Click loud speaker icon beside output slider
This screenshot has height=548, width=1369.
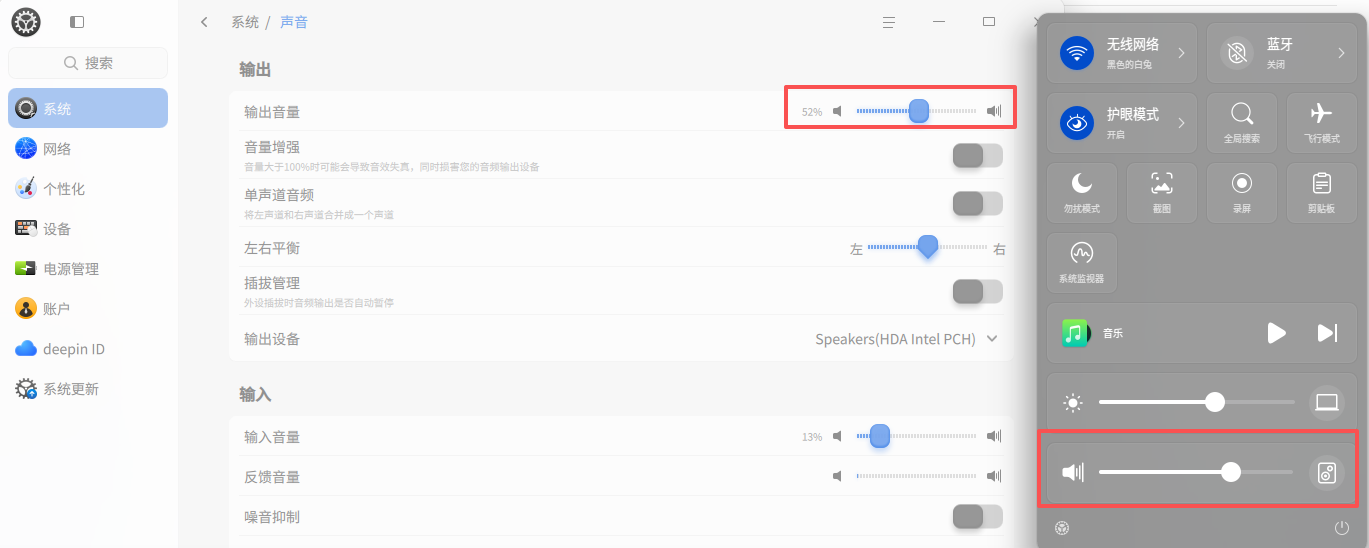(994, 112)
